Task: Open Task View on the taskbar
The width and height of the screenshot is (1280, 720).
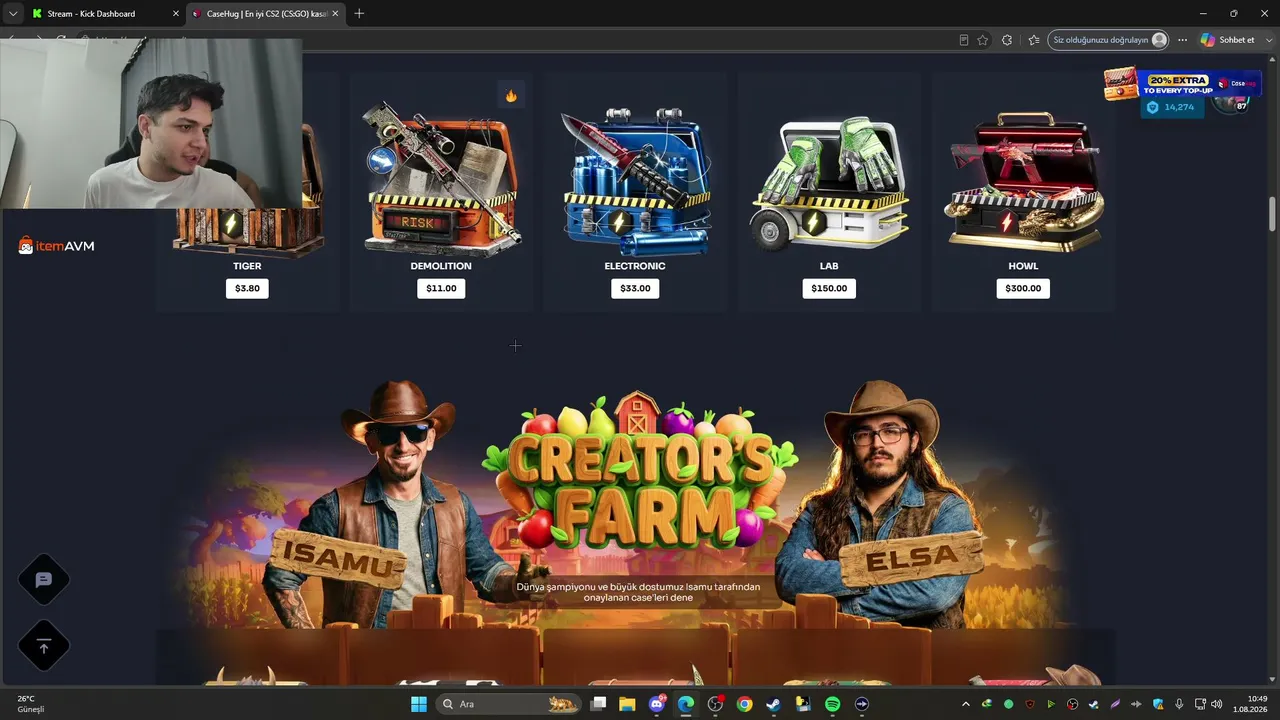Action: [598, 704]
